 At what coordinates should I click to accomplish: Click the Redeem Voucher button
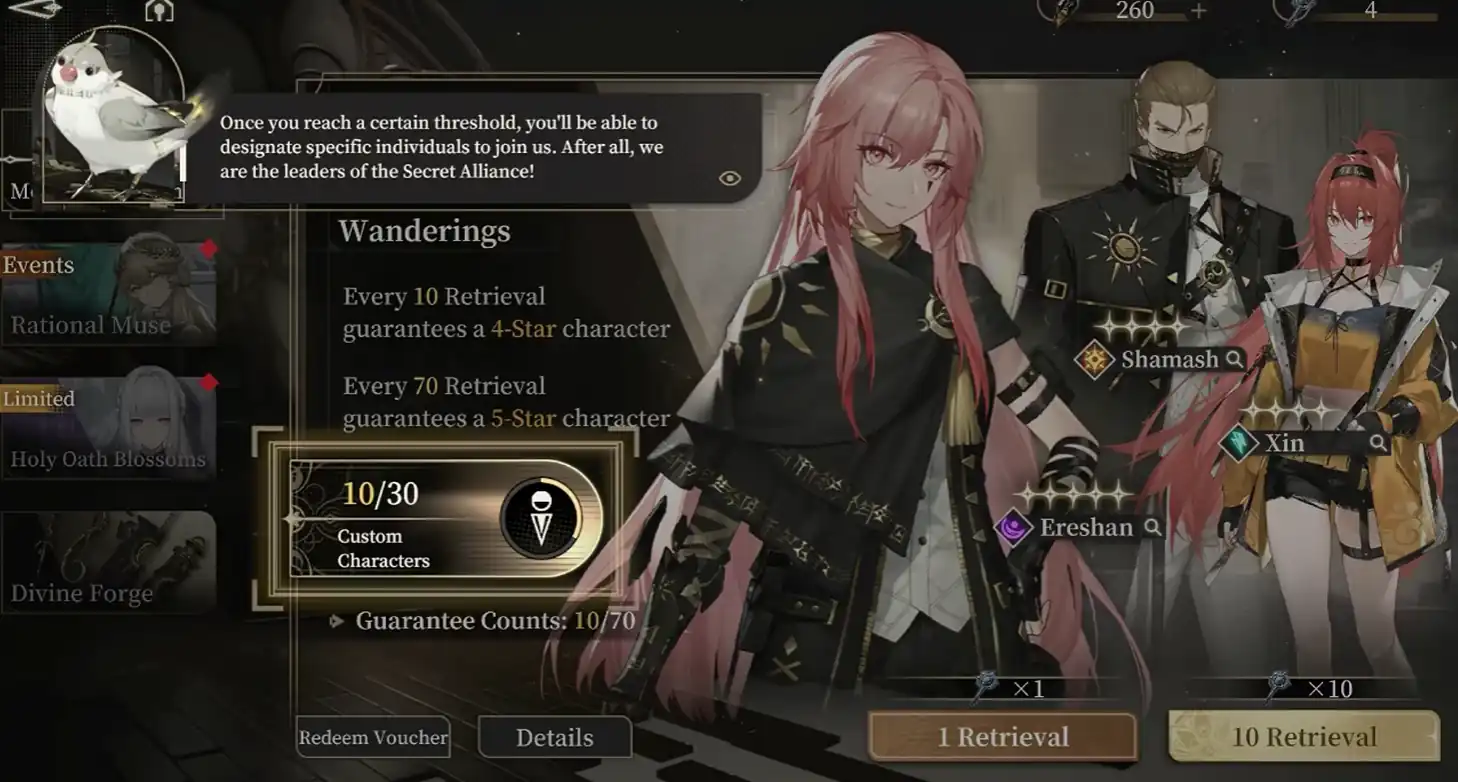373,738
